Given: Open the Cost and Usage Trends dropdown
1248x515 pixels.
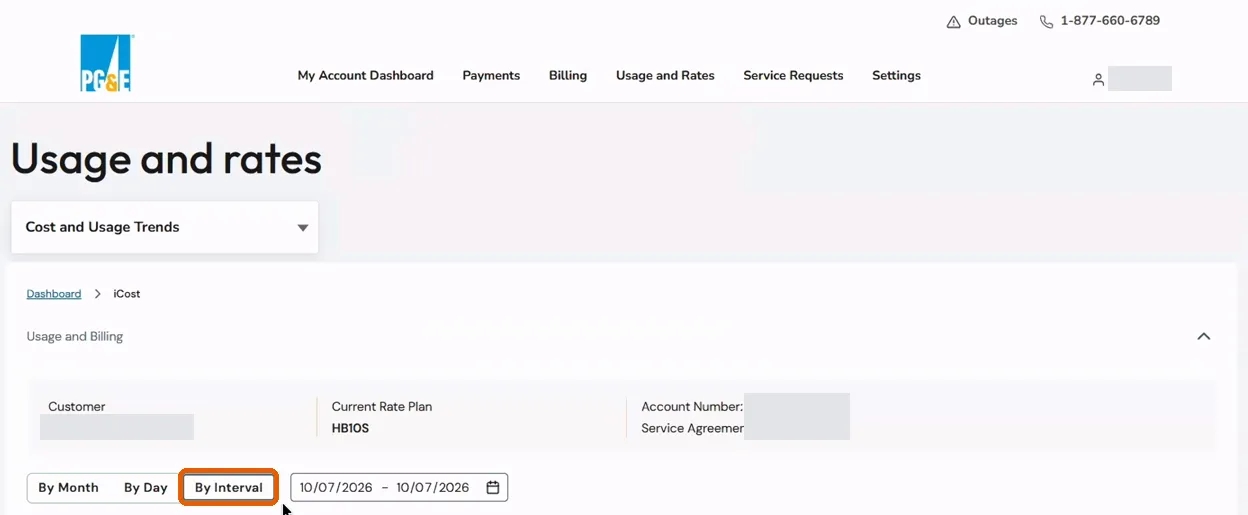Looking at the screenshot, I should point(165,227).
